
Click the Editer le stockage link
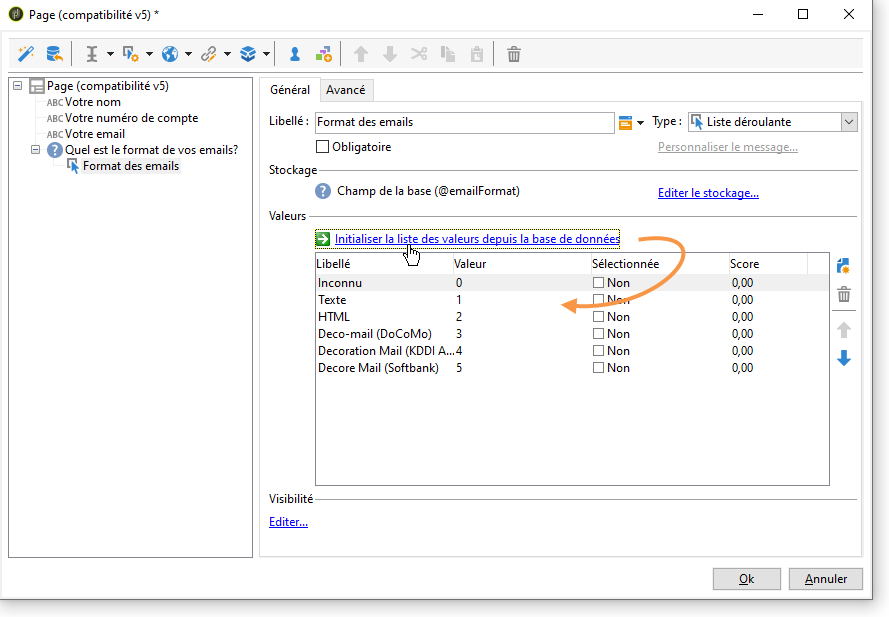(707, 193)
